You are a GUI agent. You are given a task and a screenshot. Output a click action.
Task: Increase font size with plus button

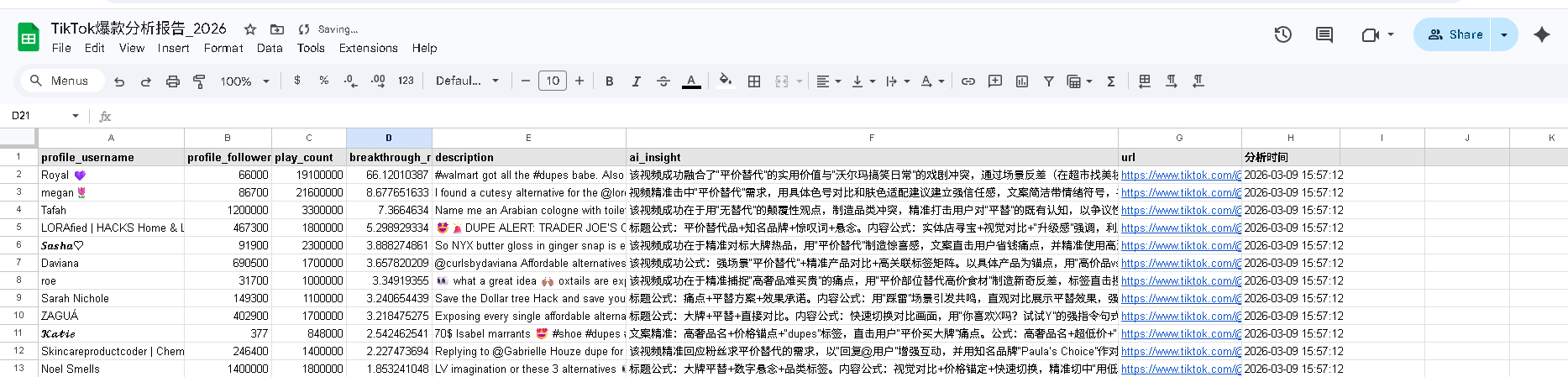click(579, 81)
